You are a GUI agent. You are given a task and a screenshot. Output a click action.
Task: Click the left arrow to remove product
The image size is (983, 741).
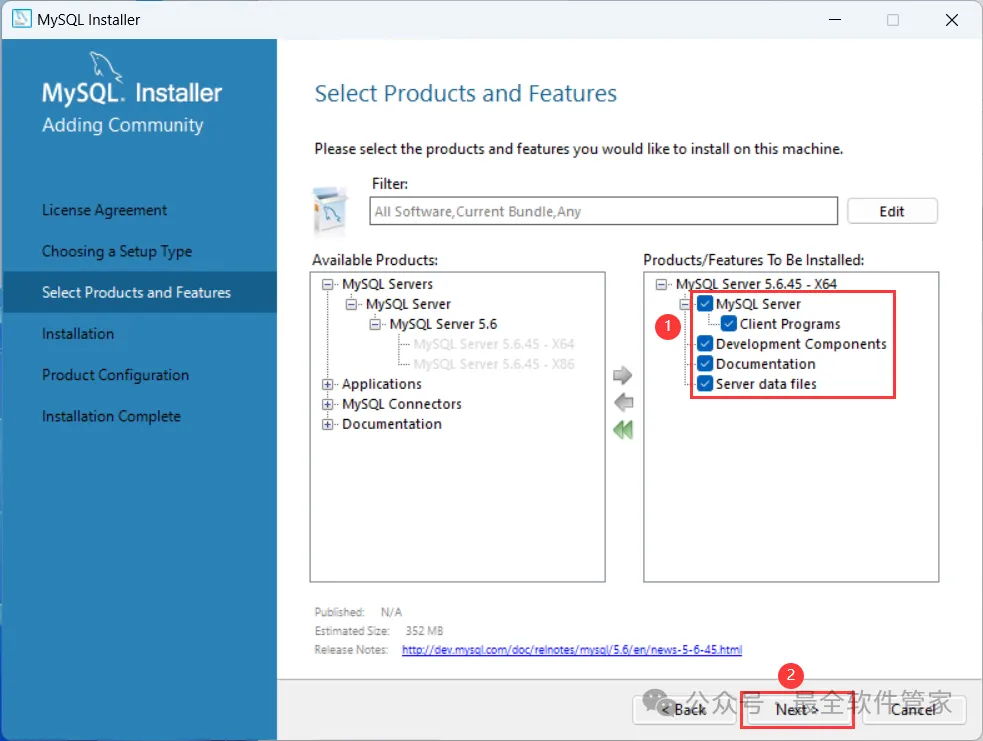coord(624,402)
